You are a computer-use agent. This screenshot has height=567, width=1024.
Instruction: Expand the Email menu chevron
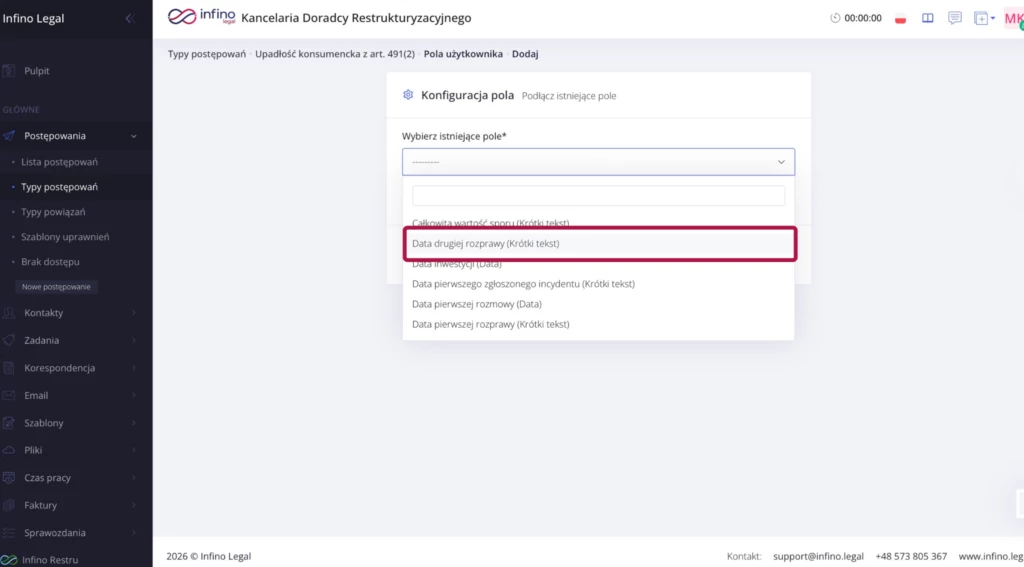pos(134,395)
